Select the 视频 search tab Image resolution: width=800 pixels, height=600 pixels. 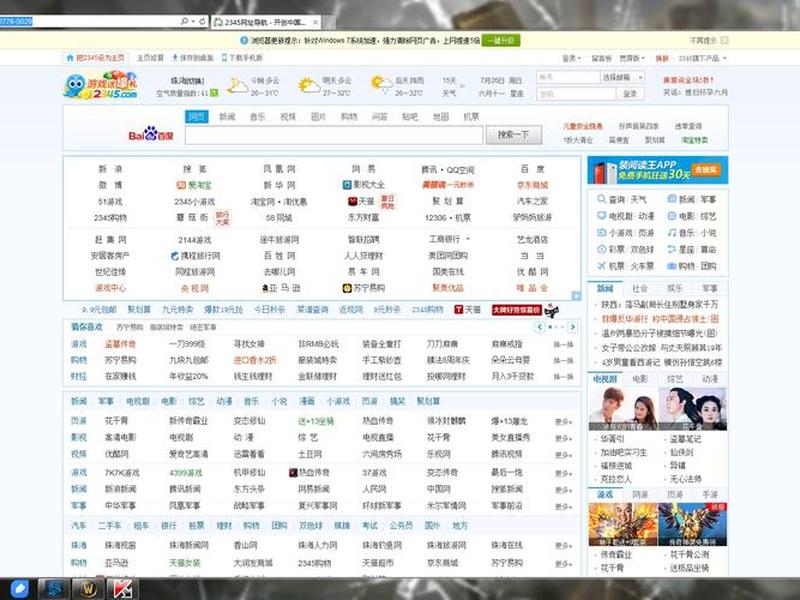coord(288,117)
